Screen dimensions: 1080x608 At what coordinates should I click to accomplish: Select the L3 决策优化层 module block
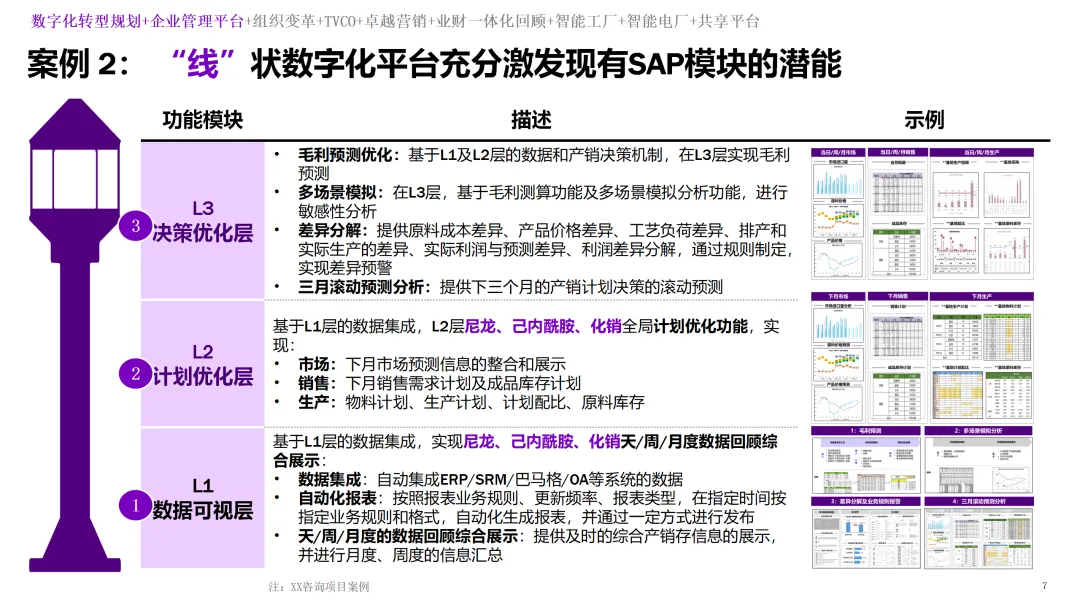(202, 220)
